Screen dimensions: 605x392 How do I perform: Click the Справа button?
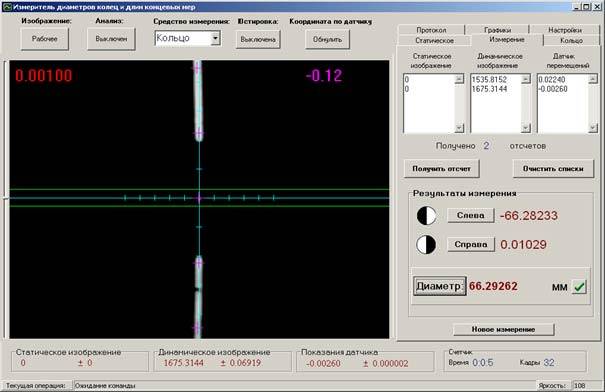(x=470, y=245)
